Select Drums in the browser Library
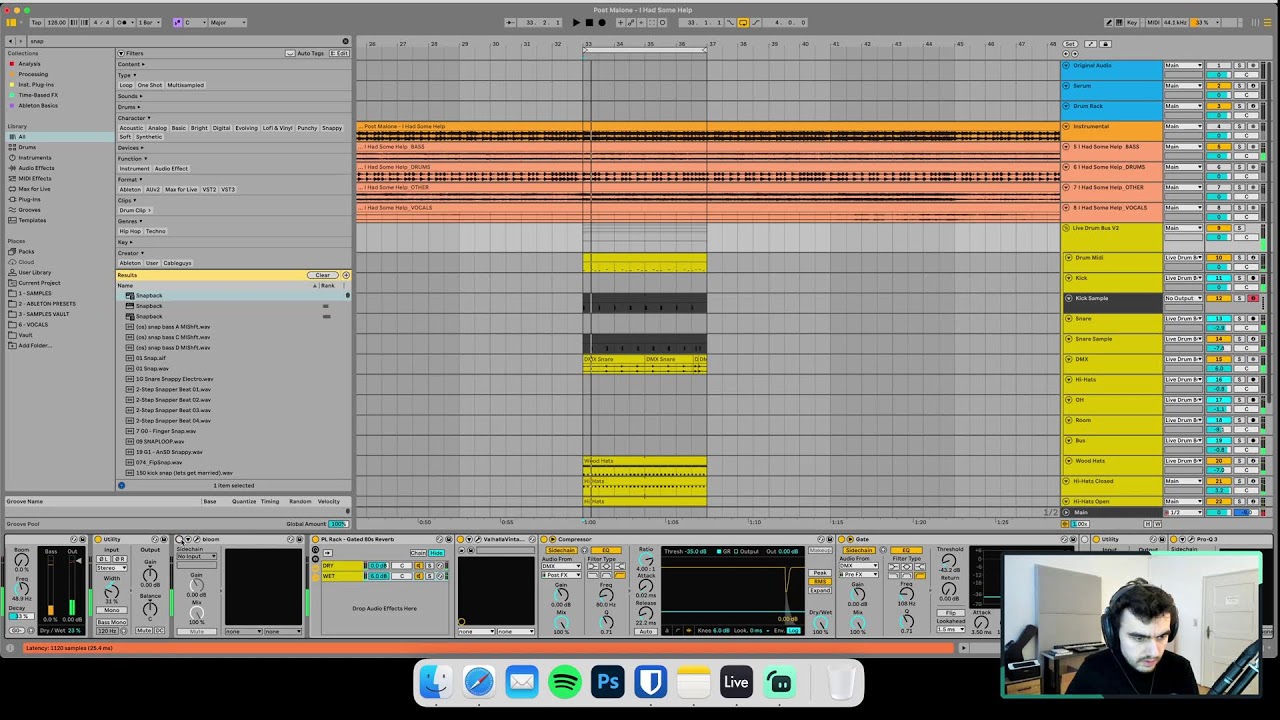Screen dimensions: 1280x720 coord(27,147)
